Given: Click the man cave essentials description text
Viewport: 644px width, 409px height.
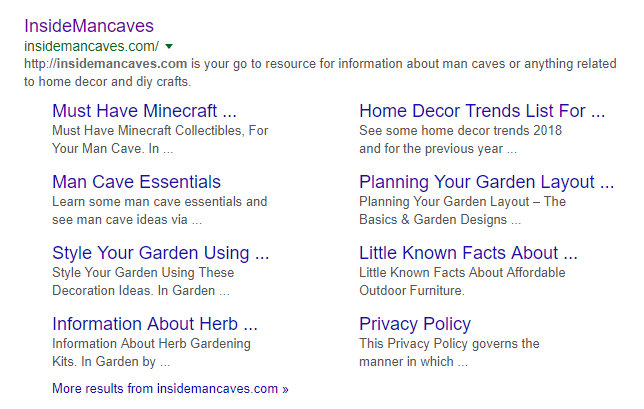Looking at the screenshot, I should (159, 210).
